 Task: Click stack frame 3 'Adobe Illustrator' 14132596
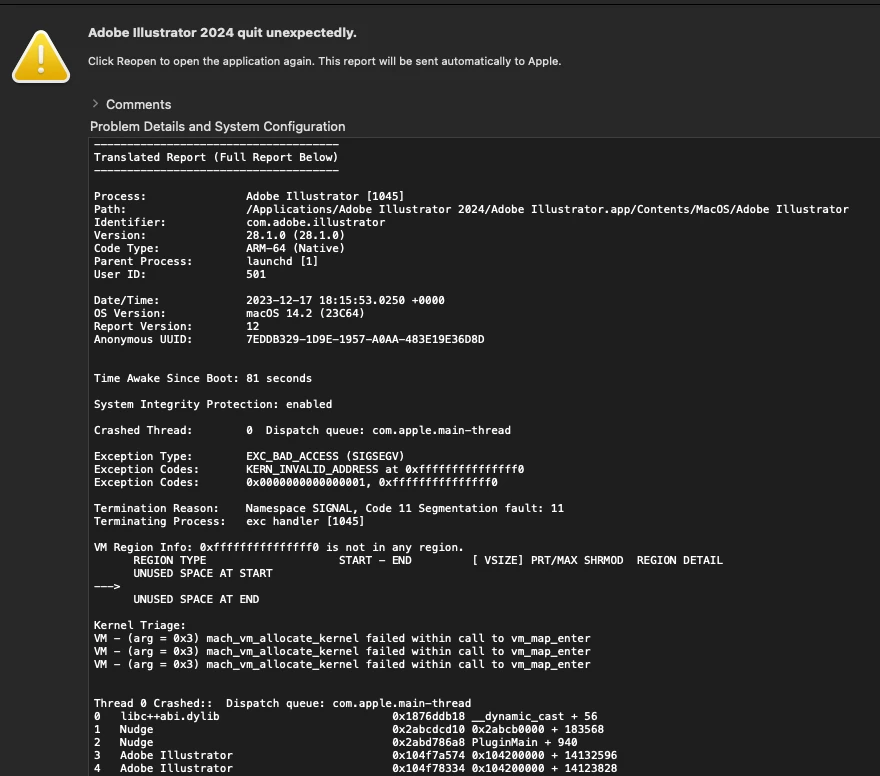[x=355, y=755]
